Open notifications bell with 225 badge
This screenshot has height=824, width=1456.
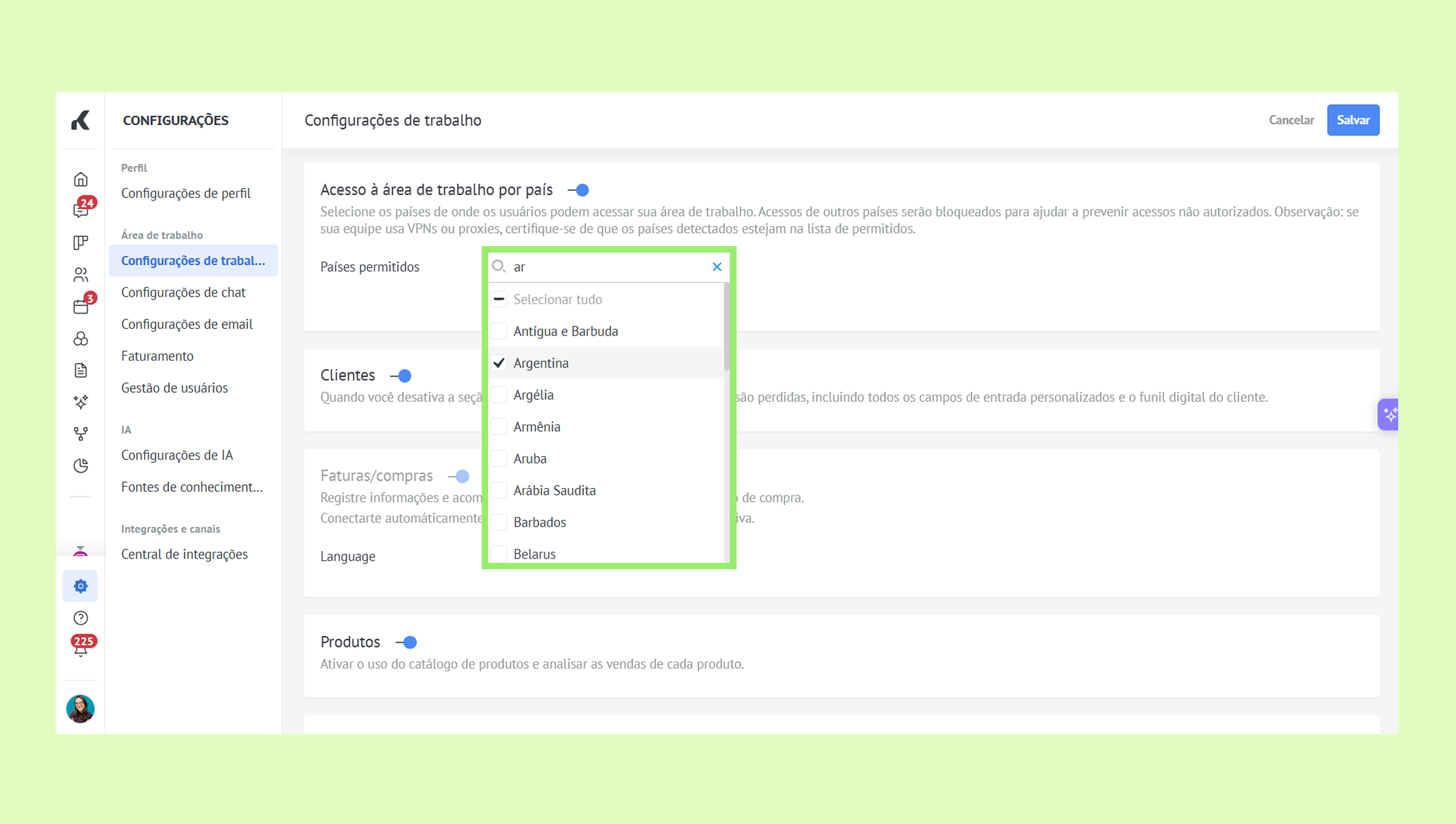click(80, 648)
